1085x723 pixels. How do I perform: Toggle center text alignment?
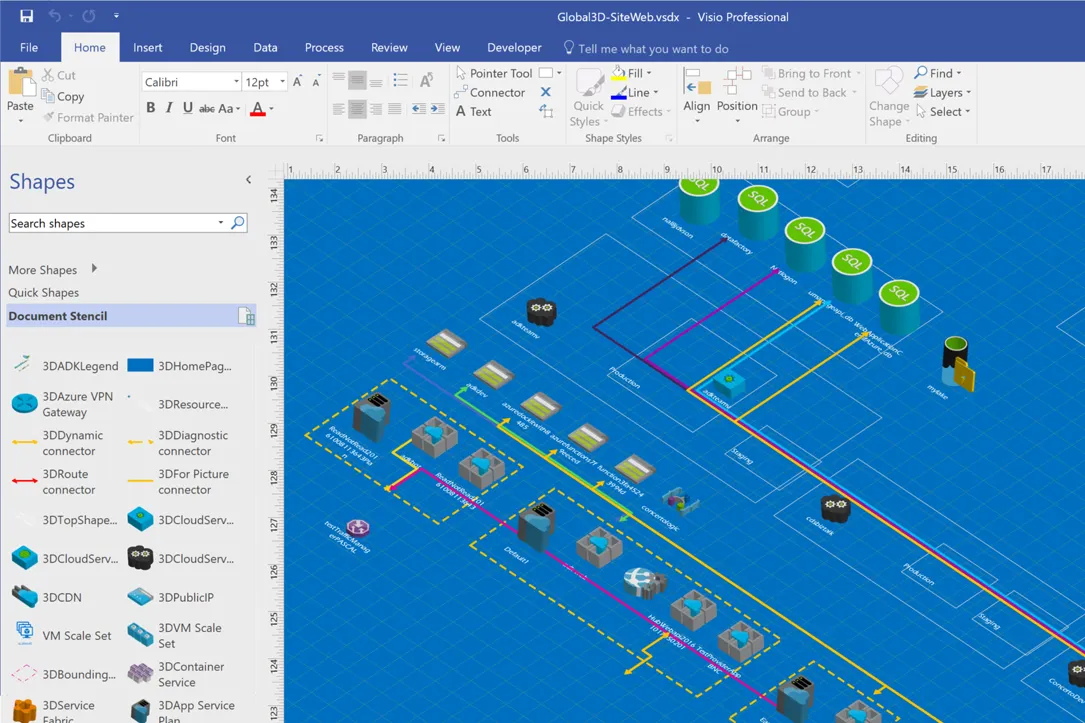(x=357, y=109)
